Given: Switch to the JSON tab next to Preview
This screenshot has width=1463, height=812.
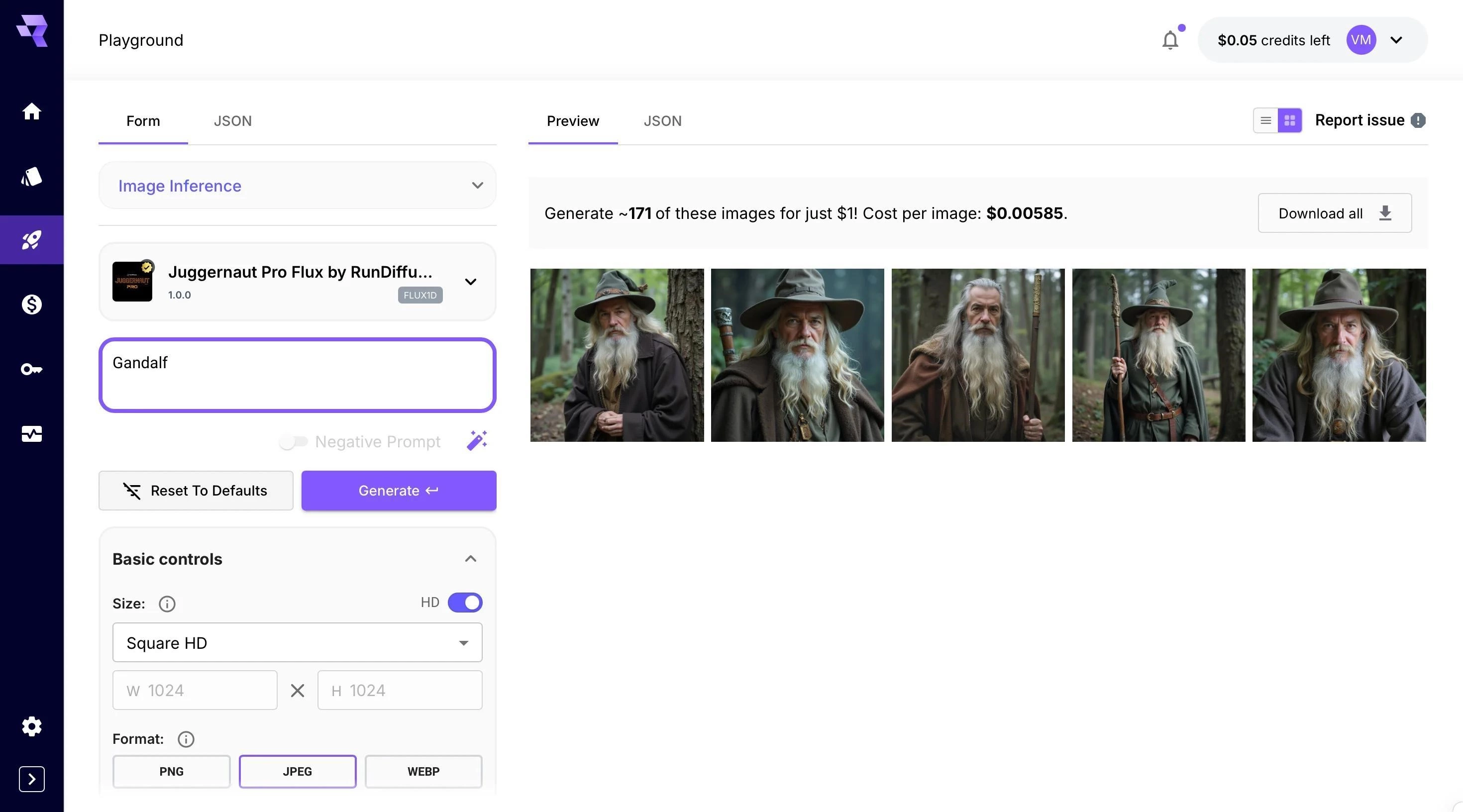Looking at the screenshot, I should [662, 121].
